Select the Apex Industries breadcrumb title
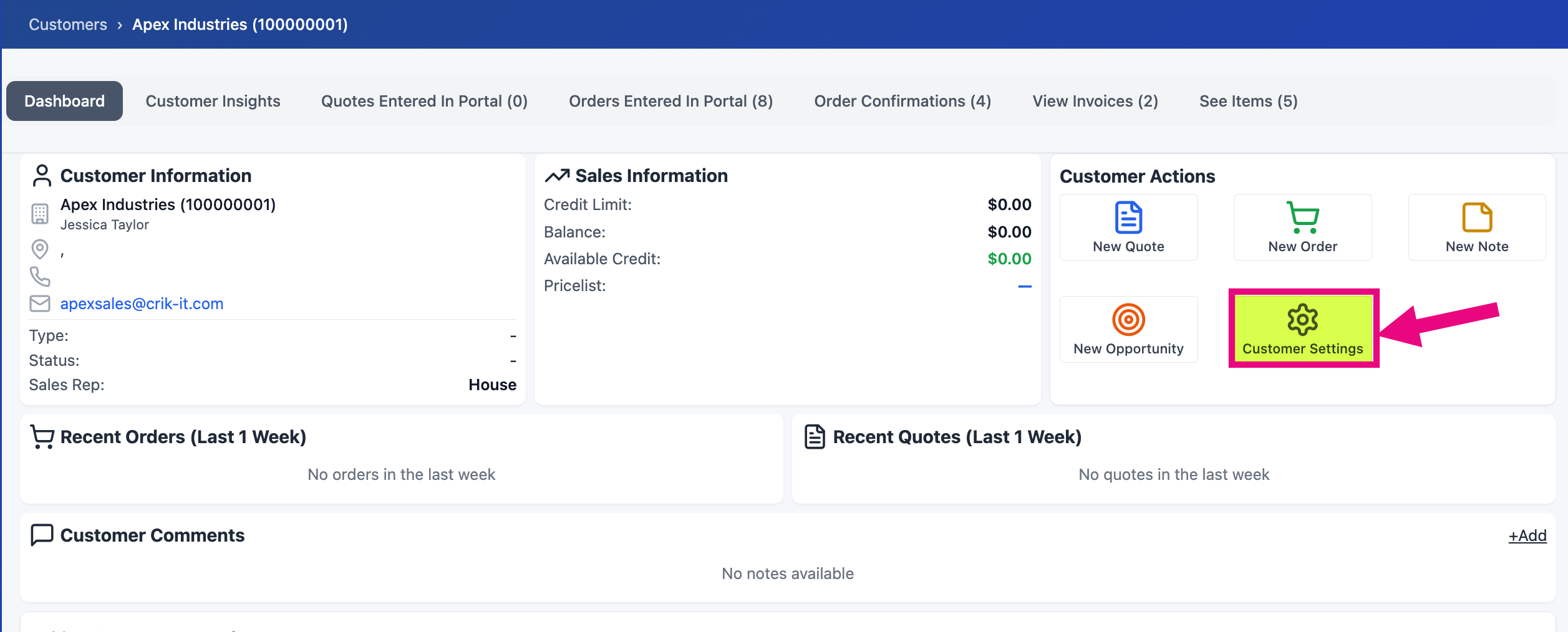This screenshot has width=1568, height=632. [240, 24]
